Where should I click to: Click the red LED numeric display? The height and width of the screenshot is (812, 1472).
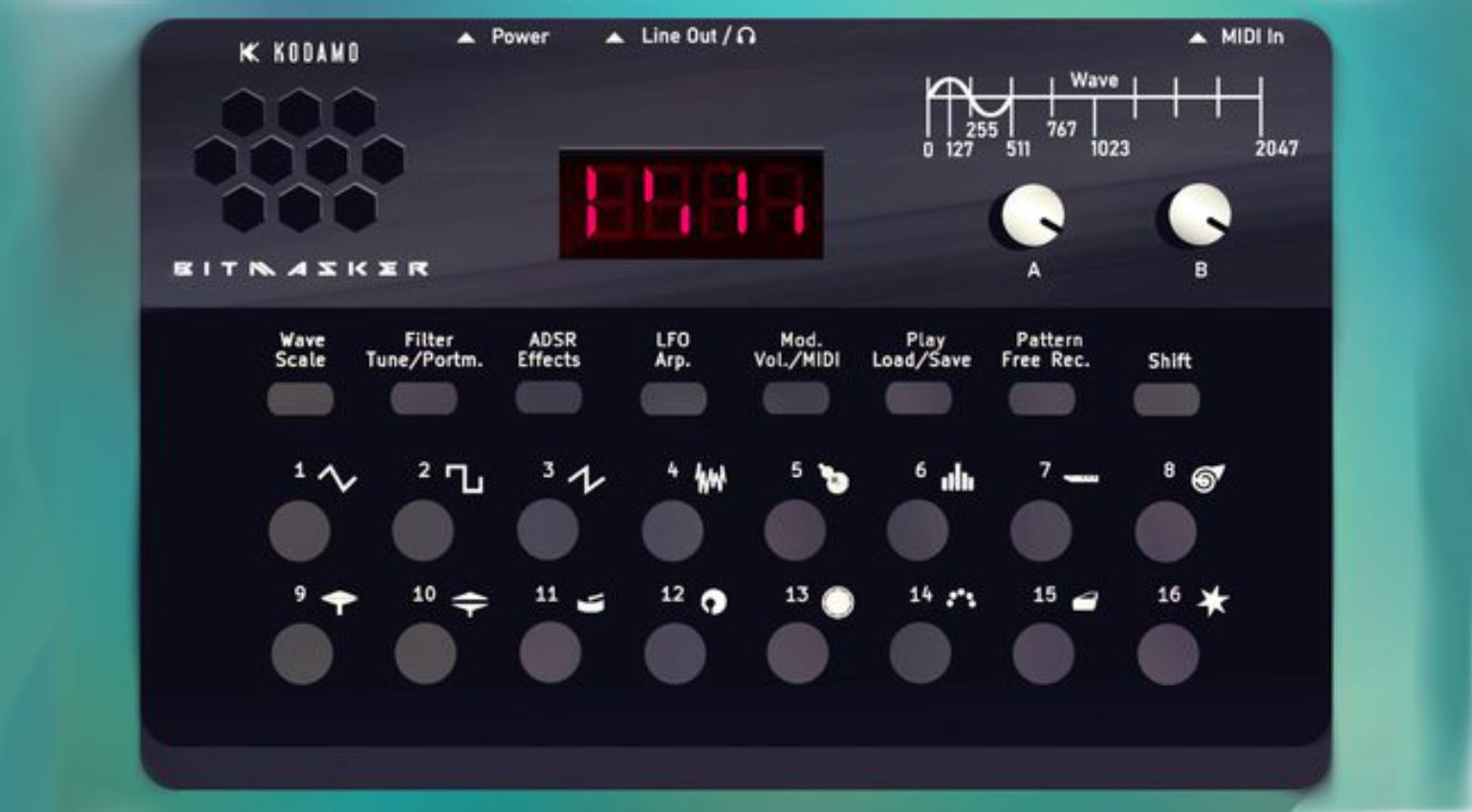click(x=691, y=203)
